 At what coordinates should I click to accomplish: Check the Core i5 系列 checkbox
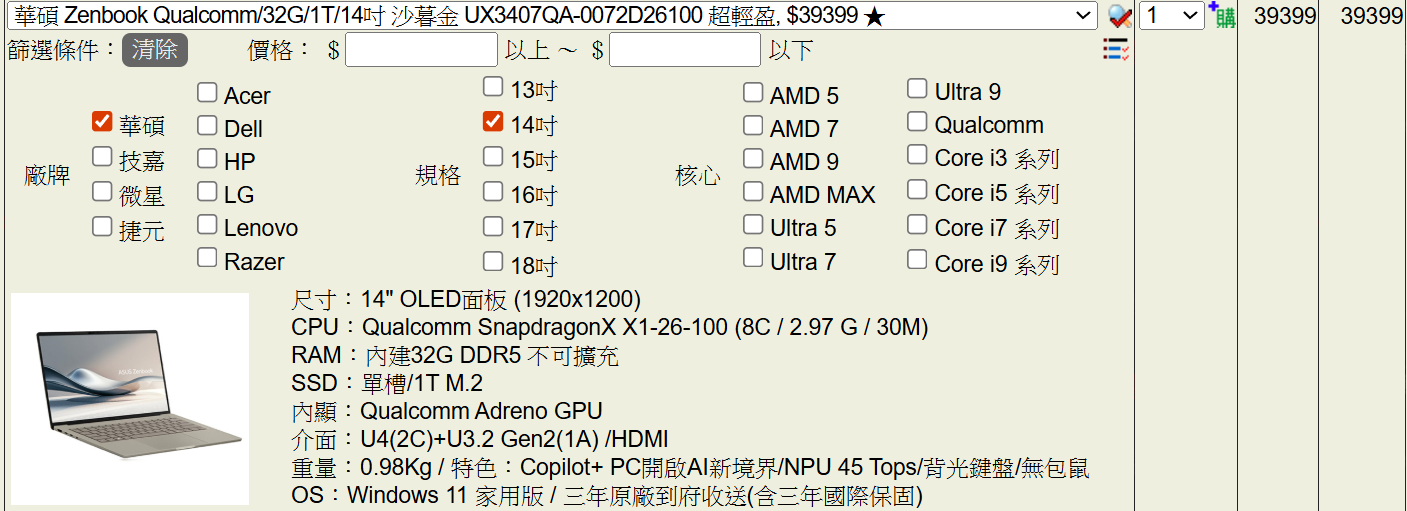[918, 190]
